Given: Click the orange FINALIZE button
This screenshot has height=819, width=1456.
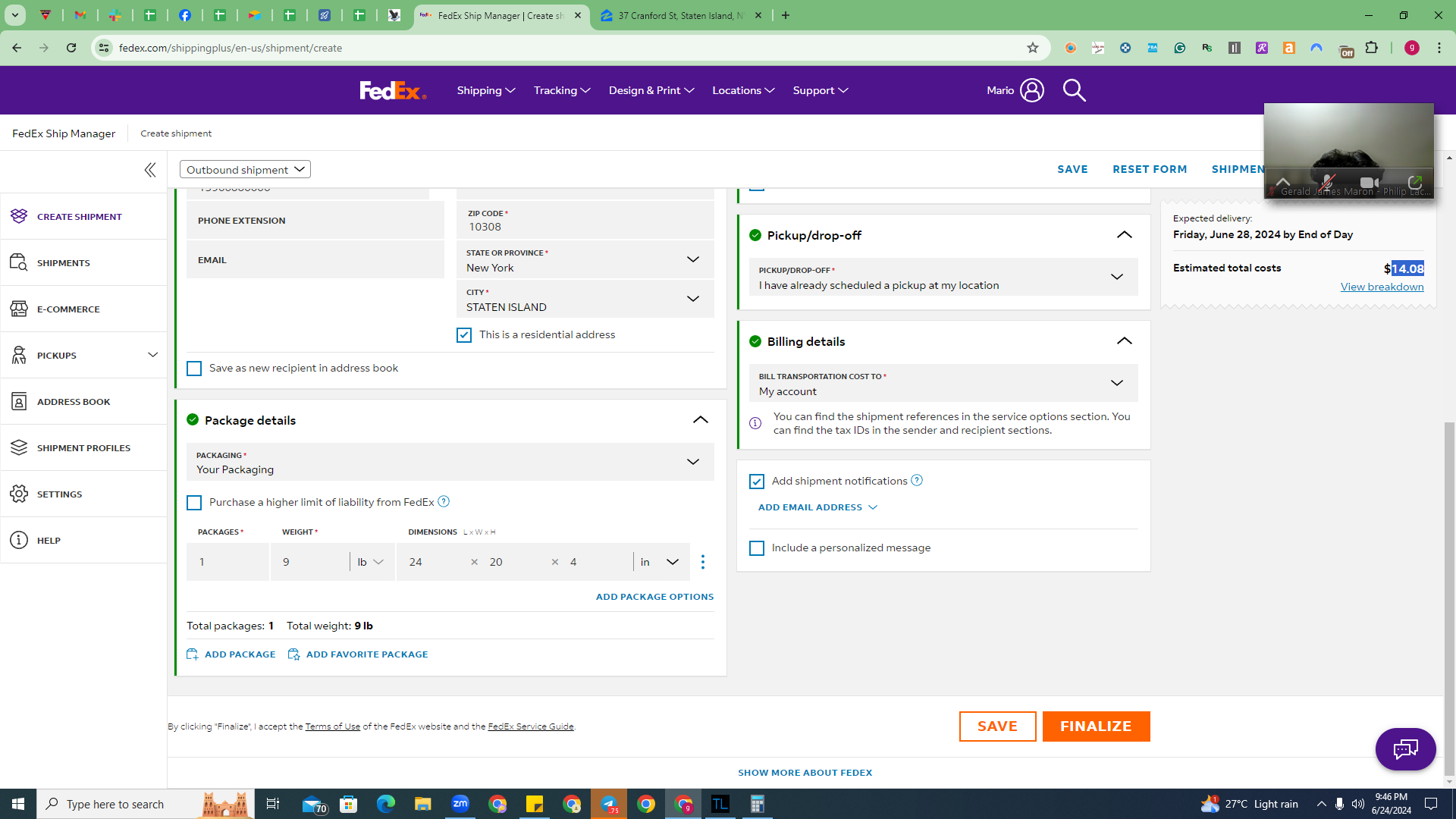Looking at the screenshot, I should click(1096, 726).
